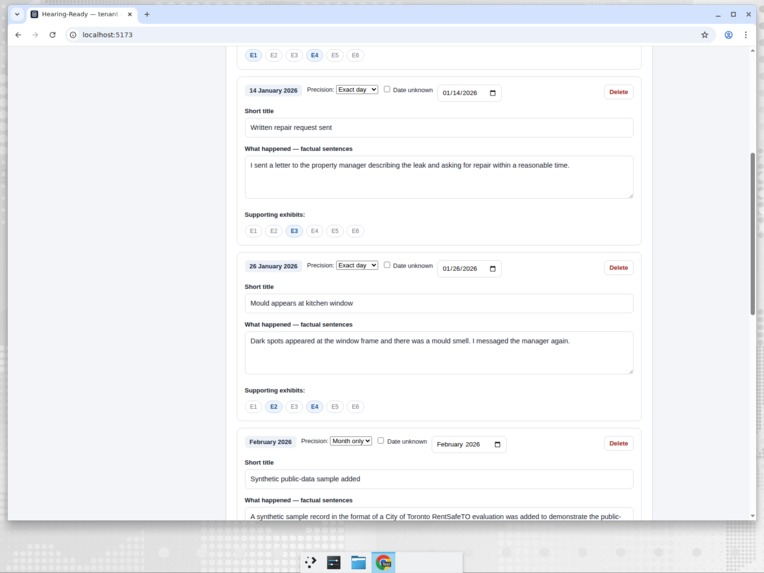The width and height of the screenshot is (764, 573).
Task: Open Precision dropdown for 14 January entry
Action: pos(357,90)
